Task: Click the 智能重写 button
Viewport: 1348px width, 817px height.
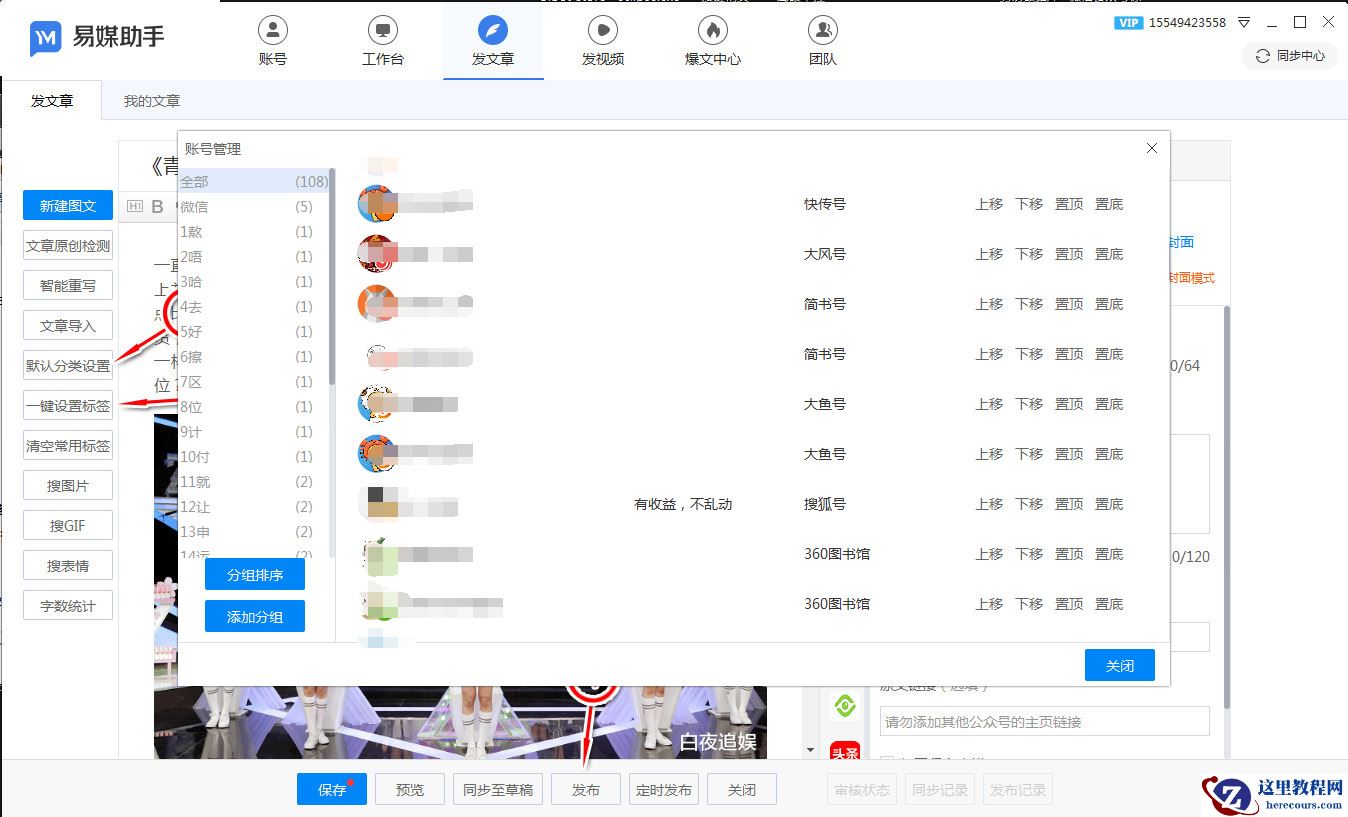Action: (x=68, y=286)
